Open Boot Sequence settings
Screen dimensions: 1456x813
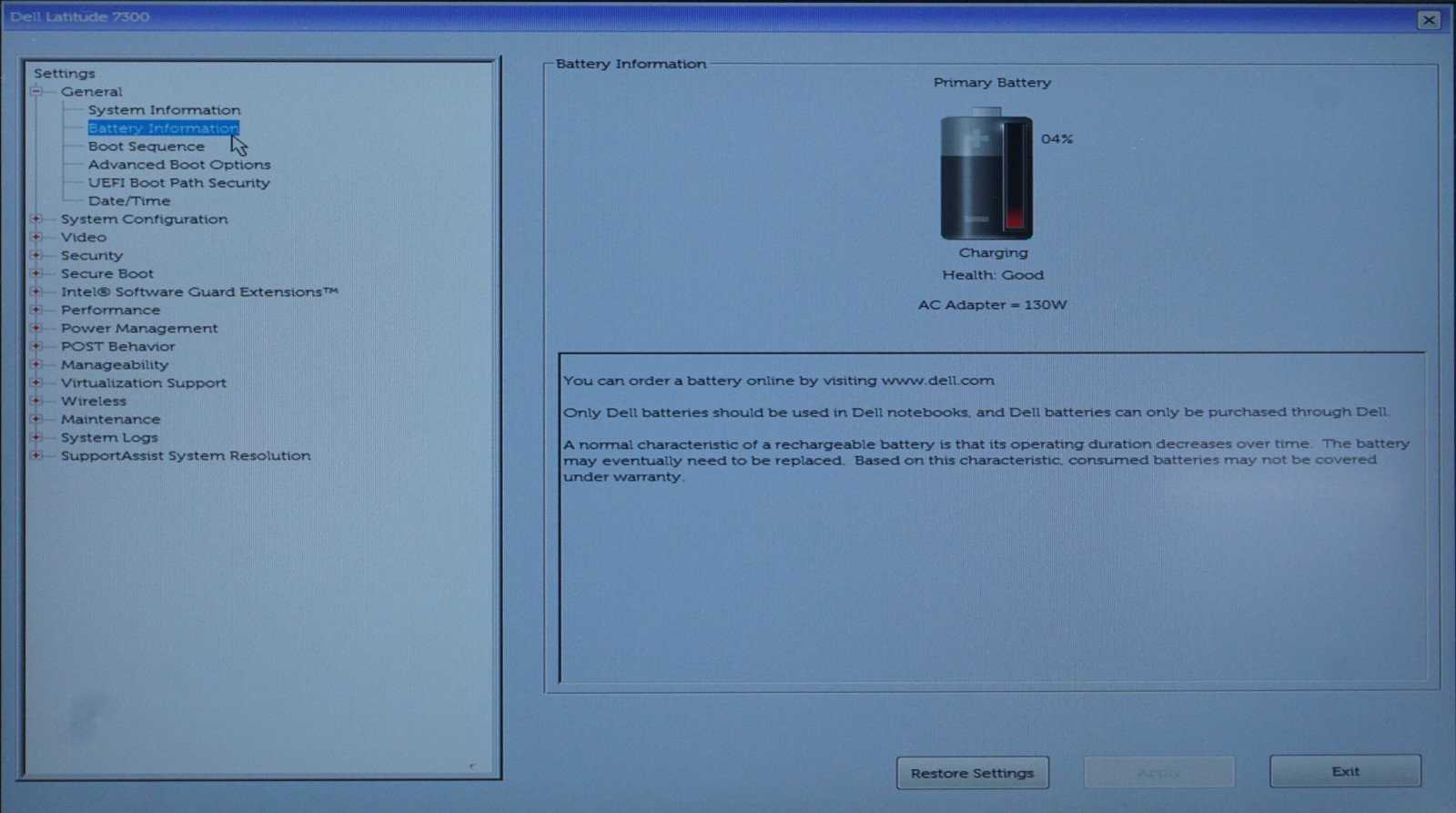(x=147, y=147)
